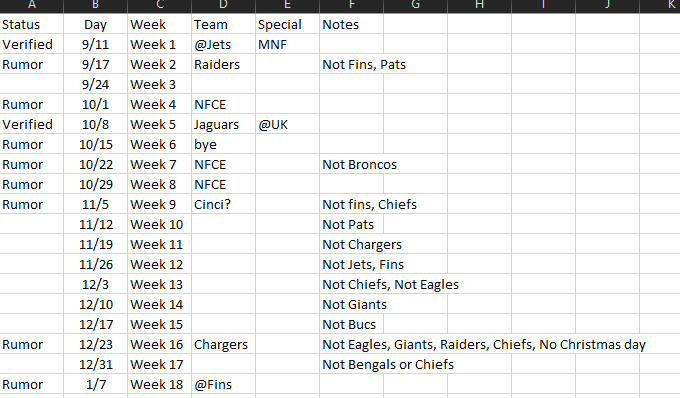
Task: Select the cell containing @Jets
Action: pyautogui.click(x=223, y=44)
